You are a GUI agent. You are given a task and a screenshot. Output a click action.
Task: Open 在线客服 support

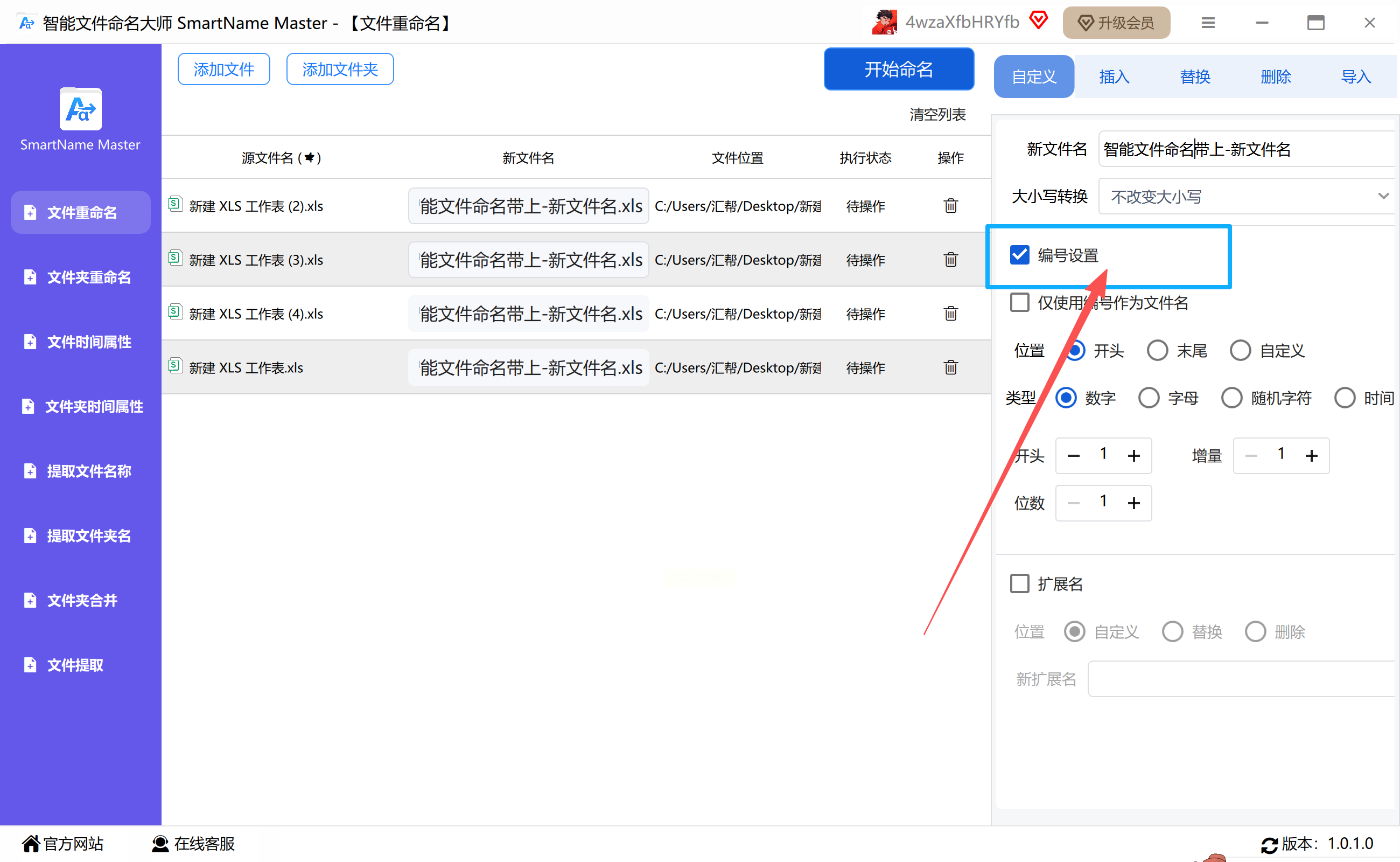click(194, 843)
